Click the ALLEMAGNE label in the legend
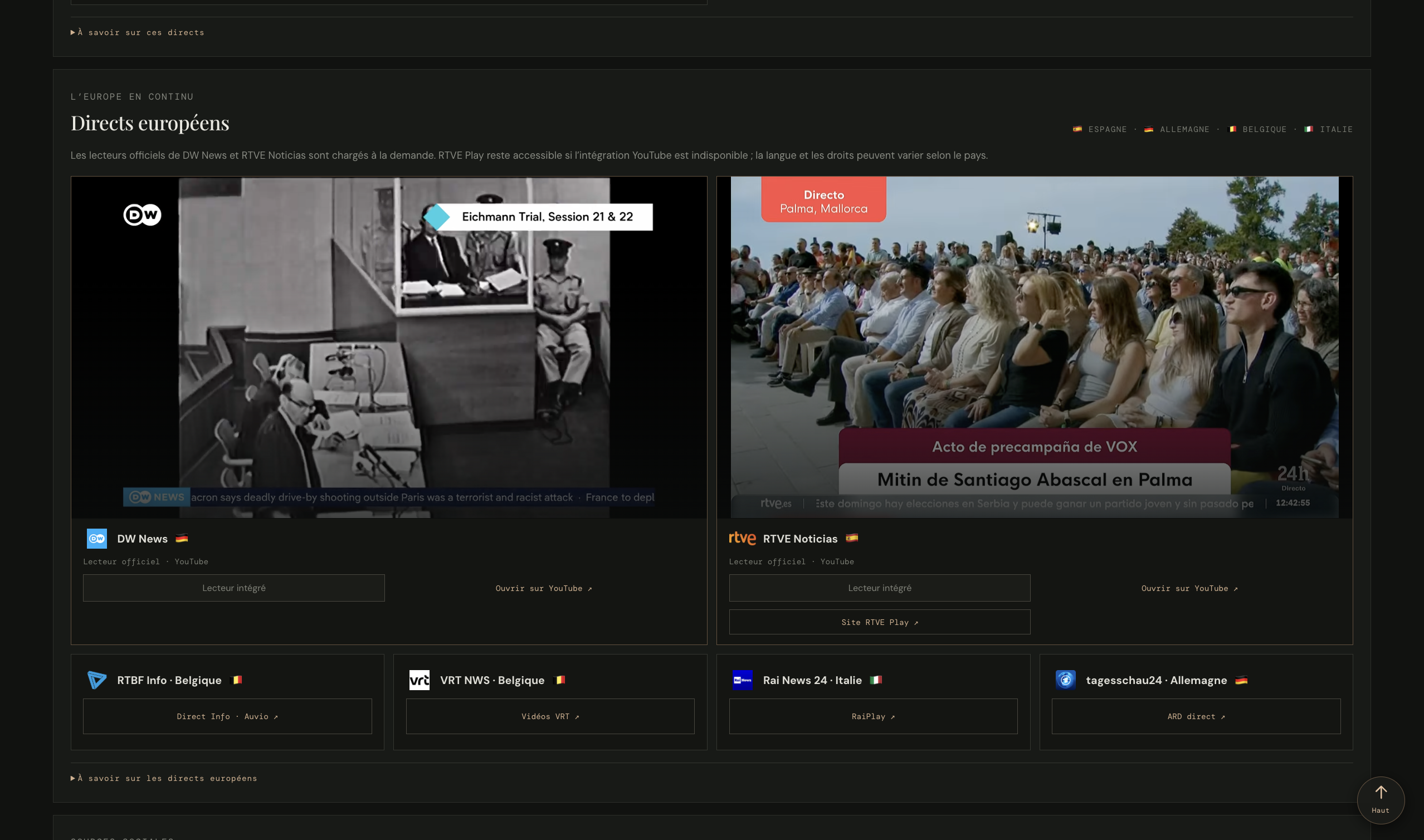Viewport: 1424px width, 840px height. coord(1184,130)
